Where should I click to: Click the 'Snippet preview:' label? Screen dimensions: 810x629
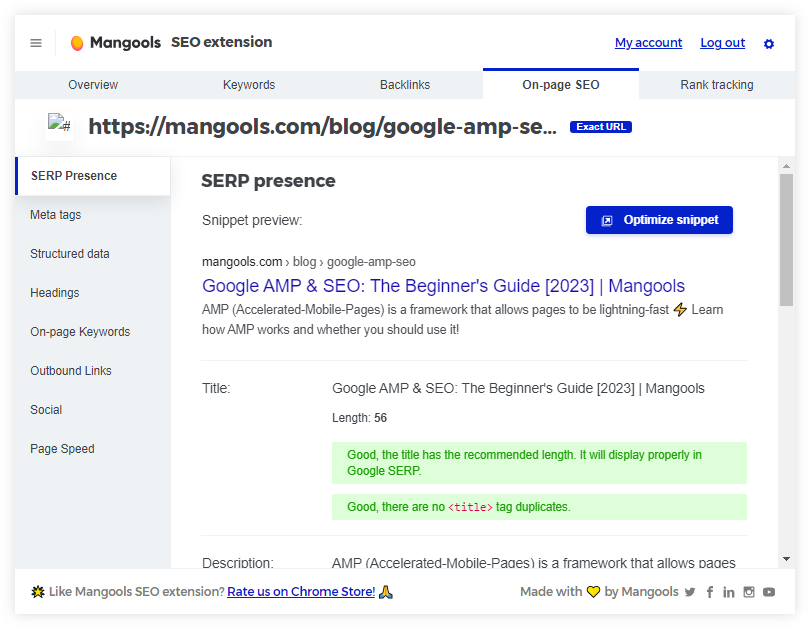(252, 221)
